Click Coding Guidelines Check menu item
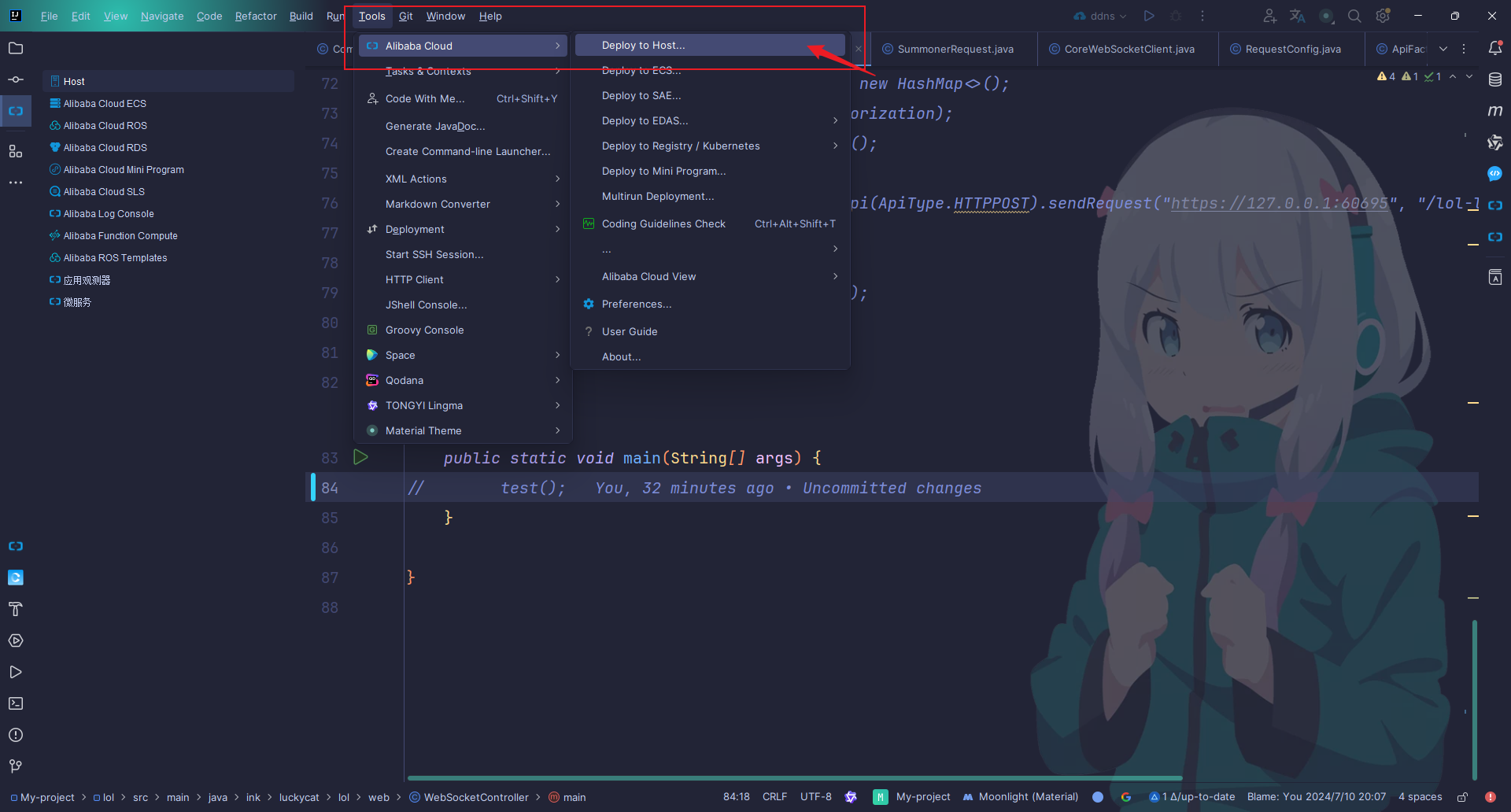Viewport: 1511px width, 812px height. [x=711, y=223]
